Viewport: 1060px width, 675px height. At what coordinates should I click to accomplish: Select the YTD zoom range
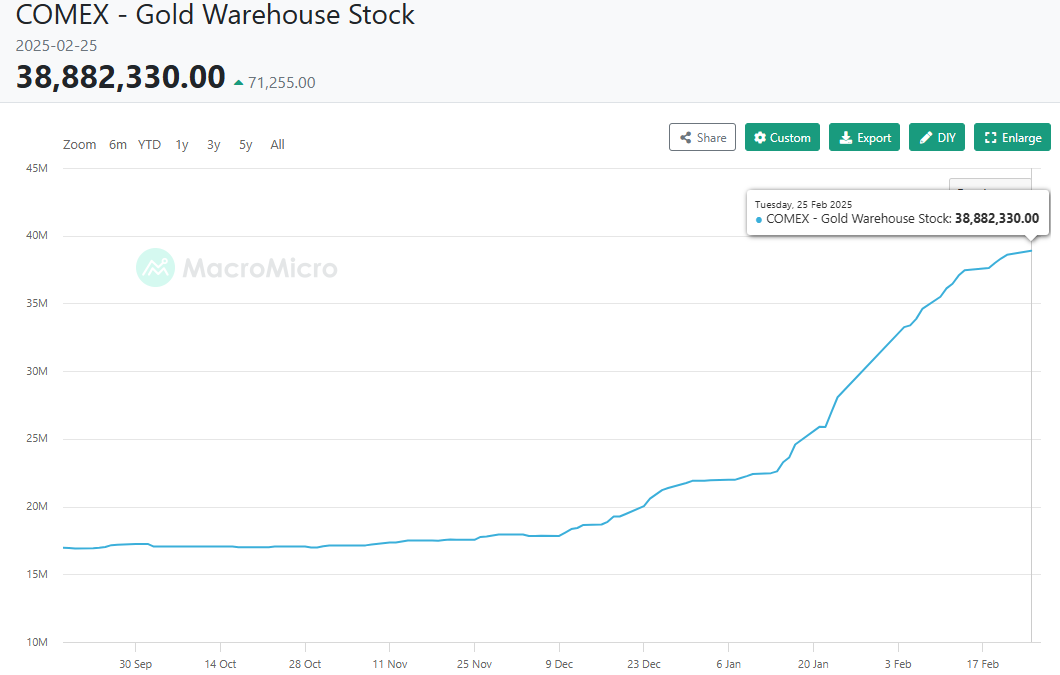tap(149, 145)
